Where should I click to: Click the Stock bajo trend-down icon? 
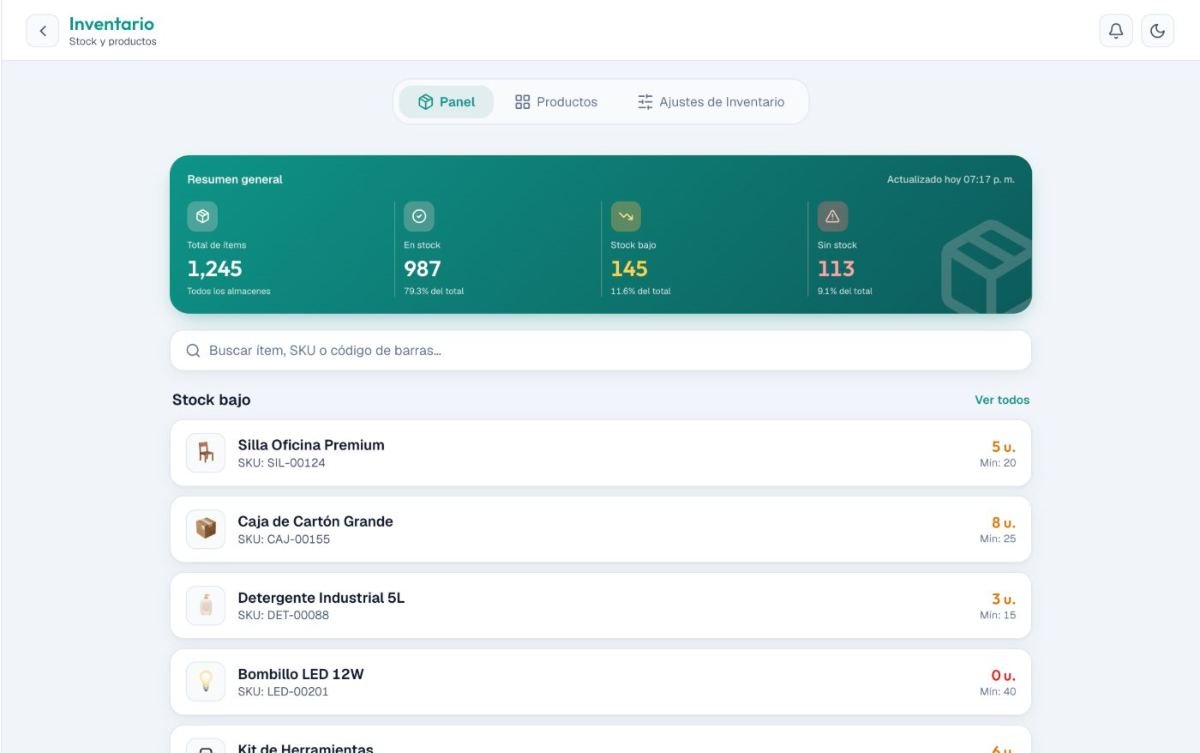(x=626, y=216)
